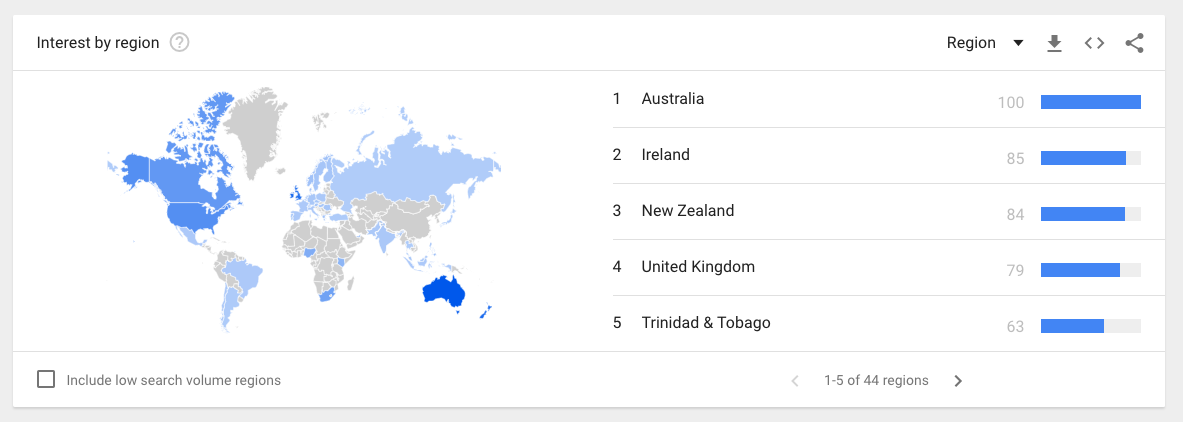This screenshot has height=422, width=1183.
Task: Click Australia on the world map
Action: click(x=445, y=291)
